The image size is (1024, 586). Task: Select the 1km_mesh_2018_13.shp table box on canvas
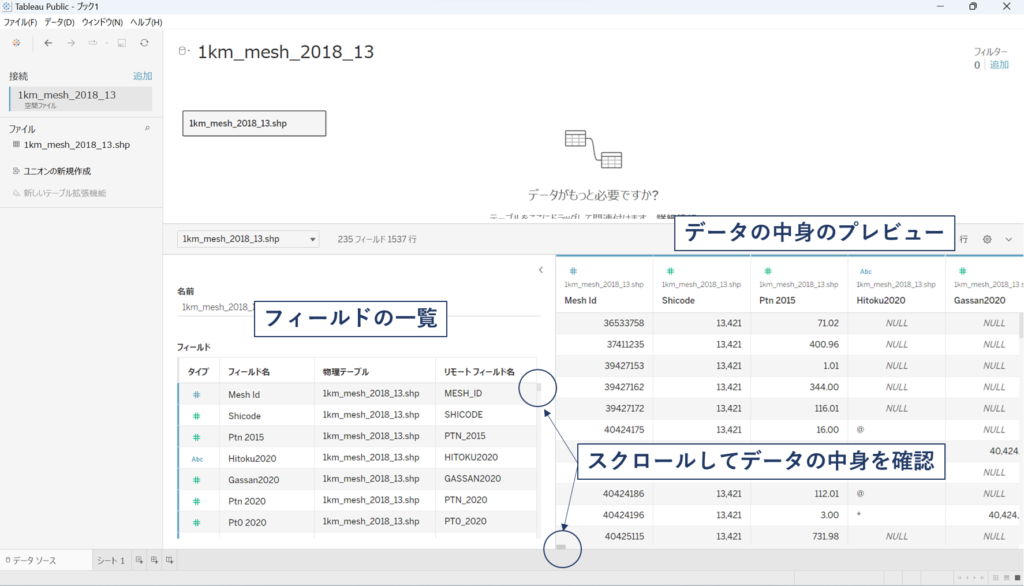pyautogui.click(x=254, y=123)
